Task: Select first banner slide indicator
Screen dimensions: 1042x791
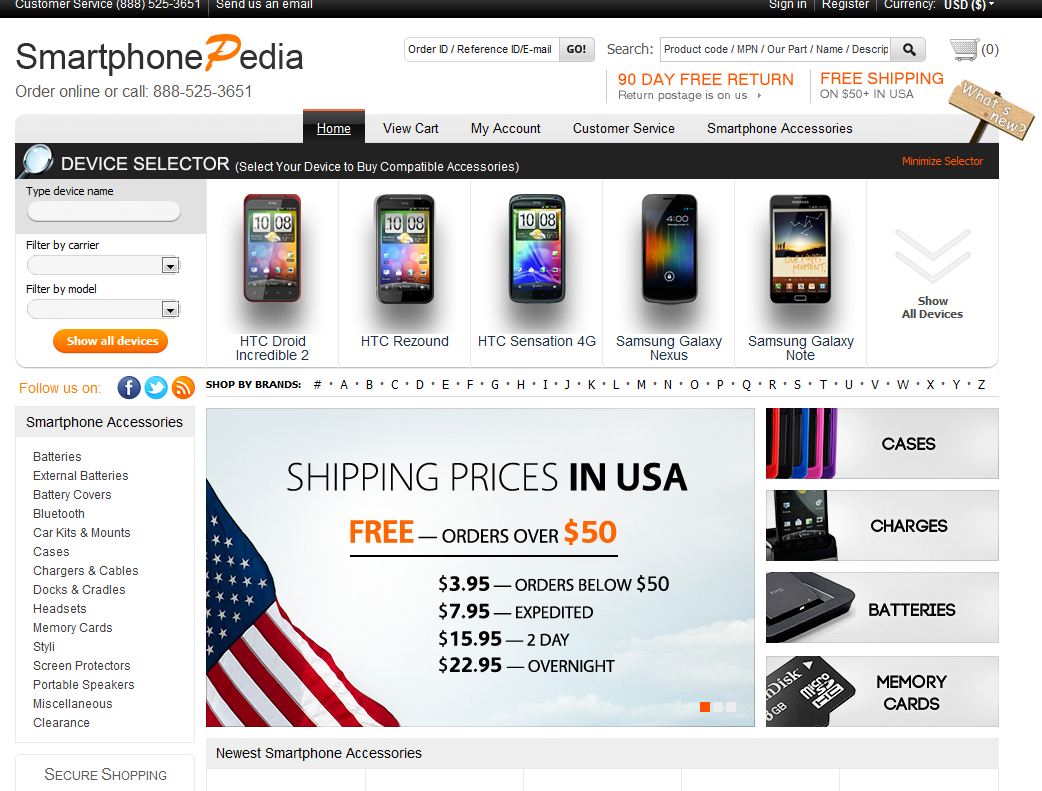Action: click(705, 707)
